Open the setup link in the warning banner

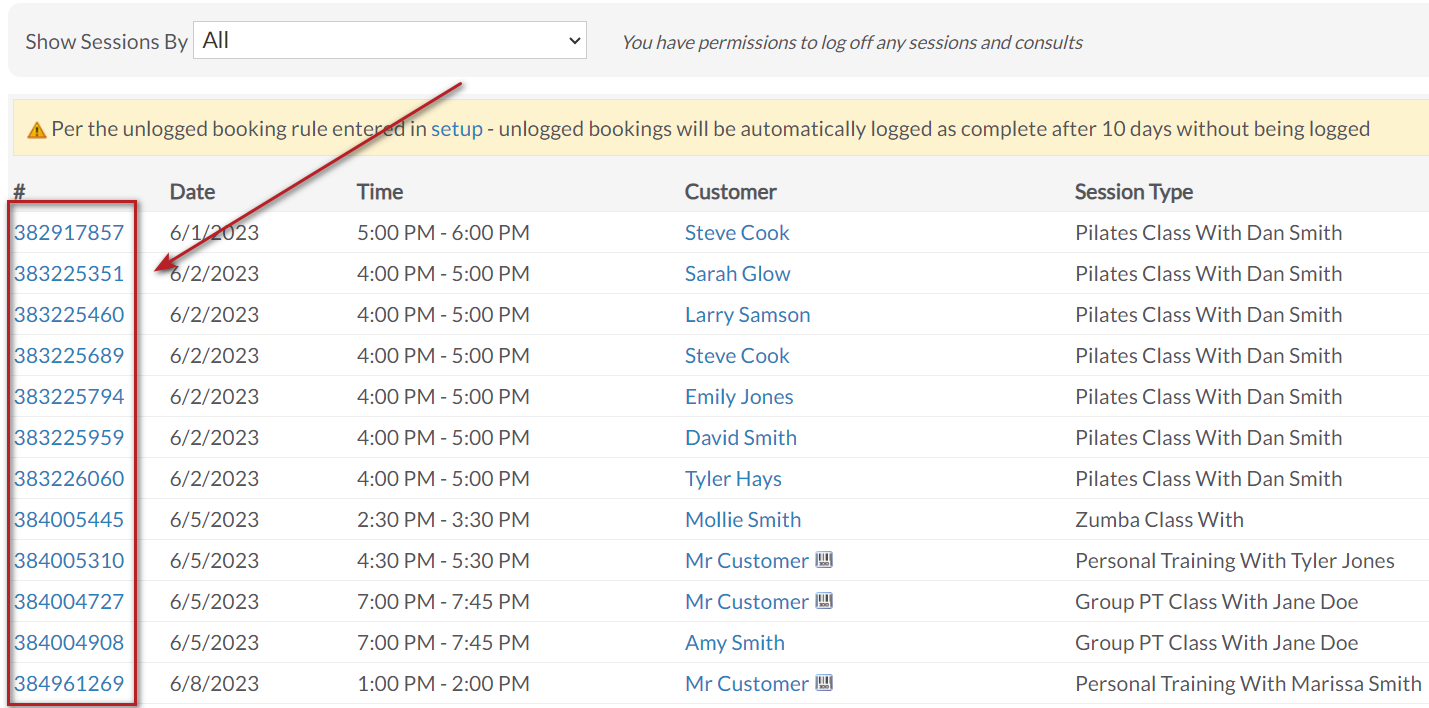(x=457, y=129)
